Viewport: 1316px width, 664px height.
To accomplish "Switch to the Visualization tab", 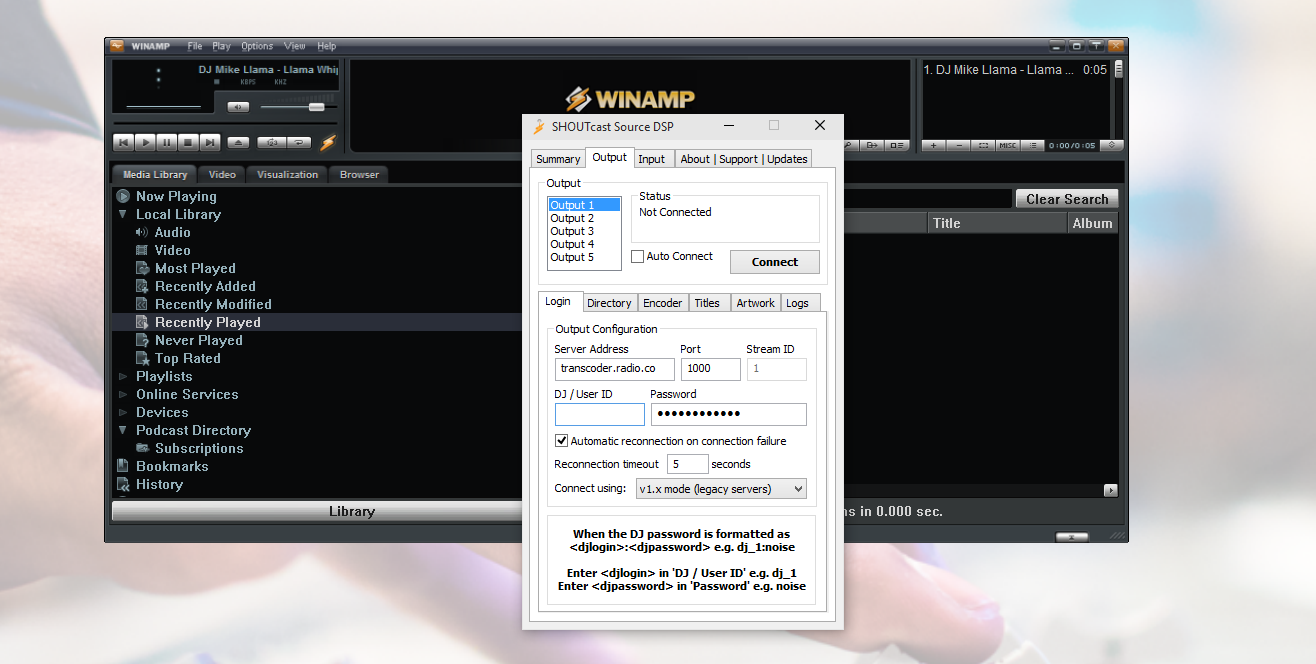I will click(287, 174).
